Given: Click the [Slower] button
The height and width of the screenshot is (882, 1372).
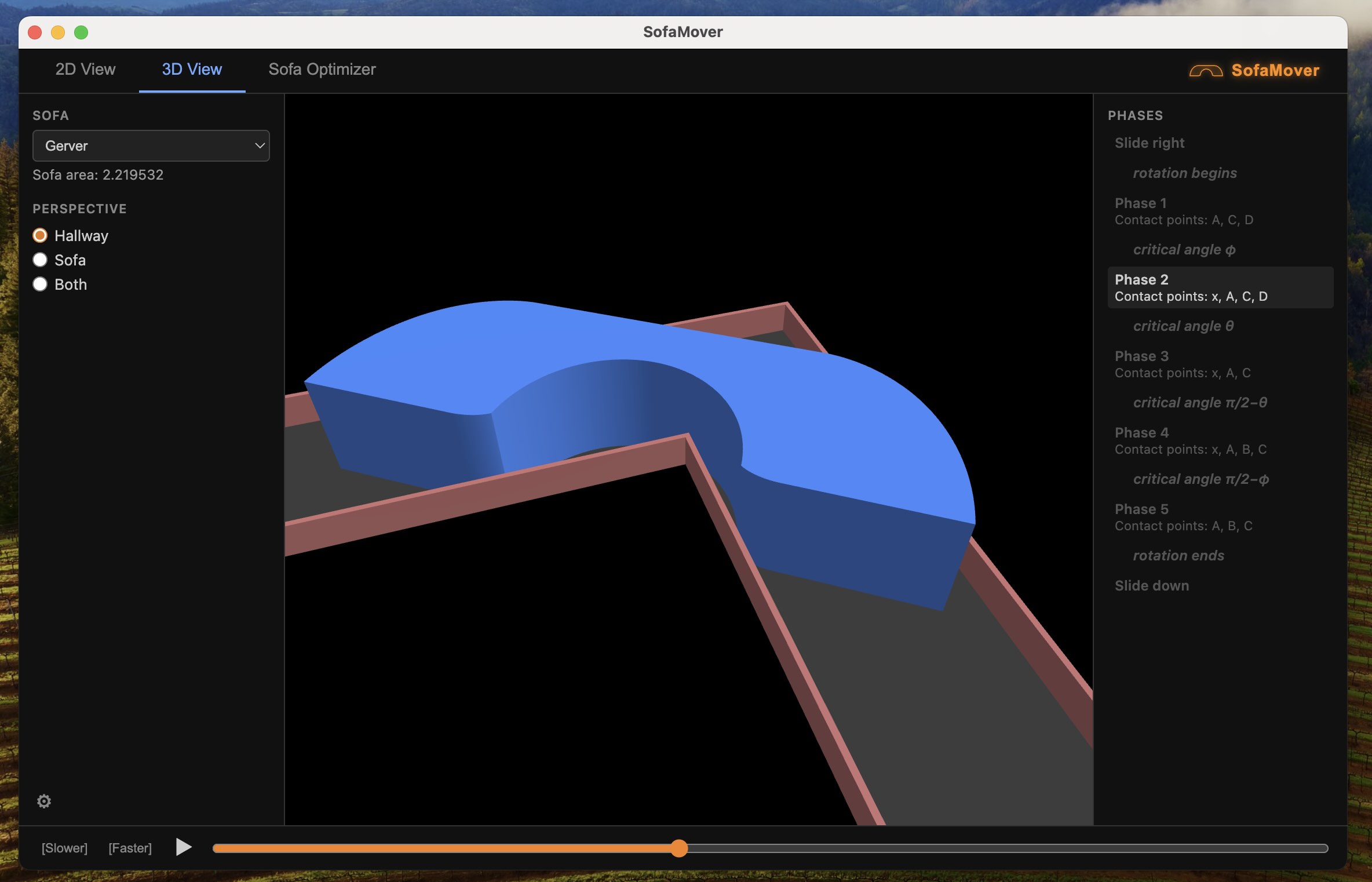Looking at the screenshot, I should (64, 848).
